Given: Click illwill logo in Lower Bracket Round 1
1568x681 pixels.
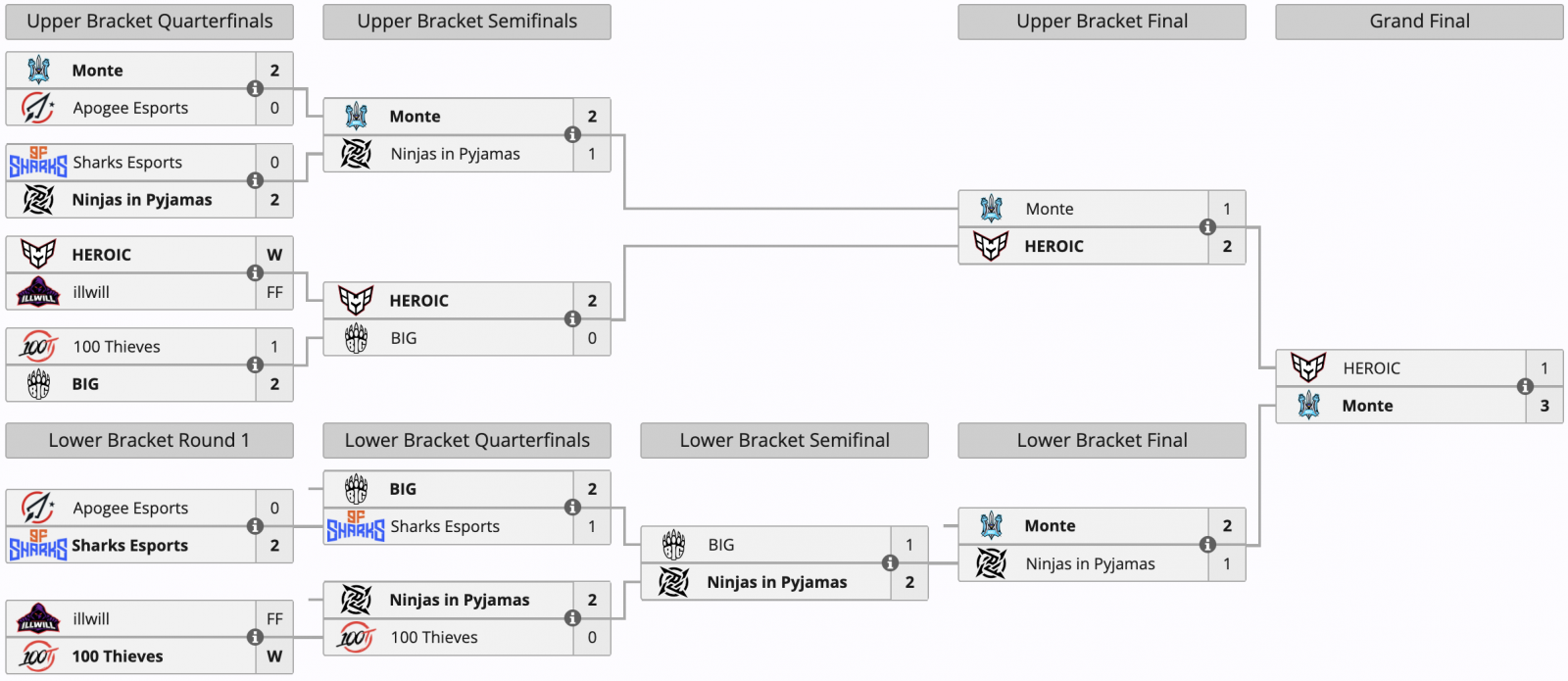Looking at the screenshot, I should (38, 619).
